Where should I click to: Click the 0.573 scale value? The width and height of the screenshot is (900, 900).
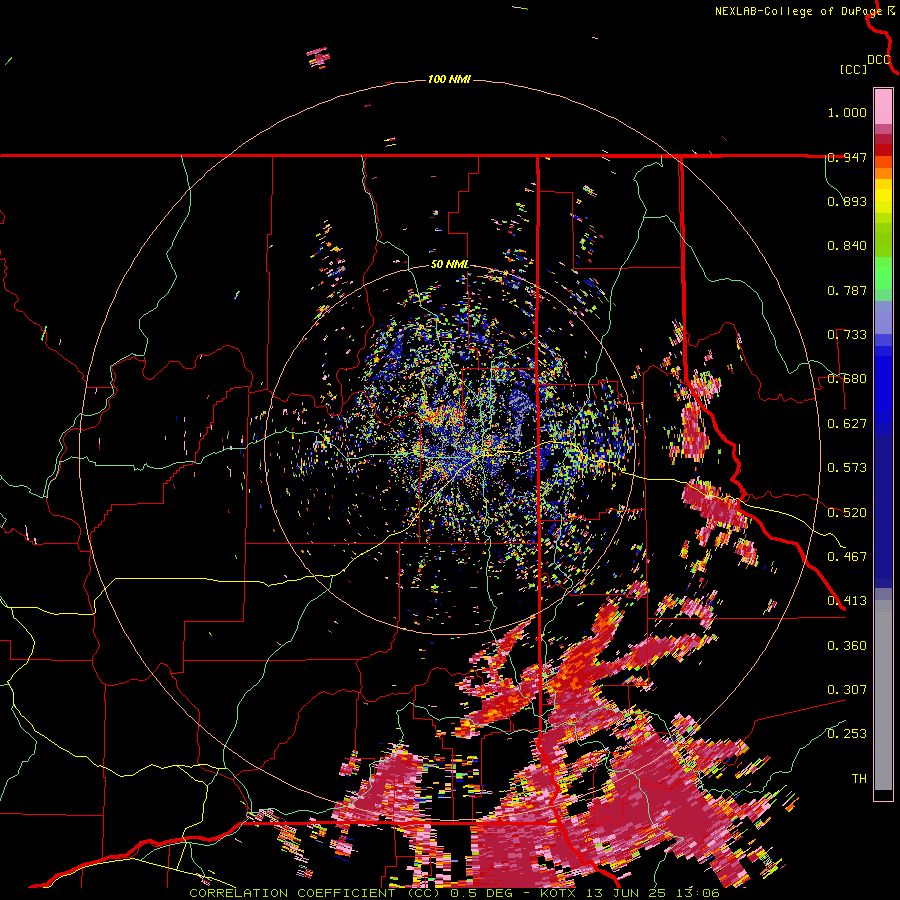(847, 468)
